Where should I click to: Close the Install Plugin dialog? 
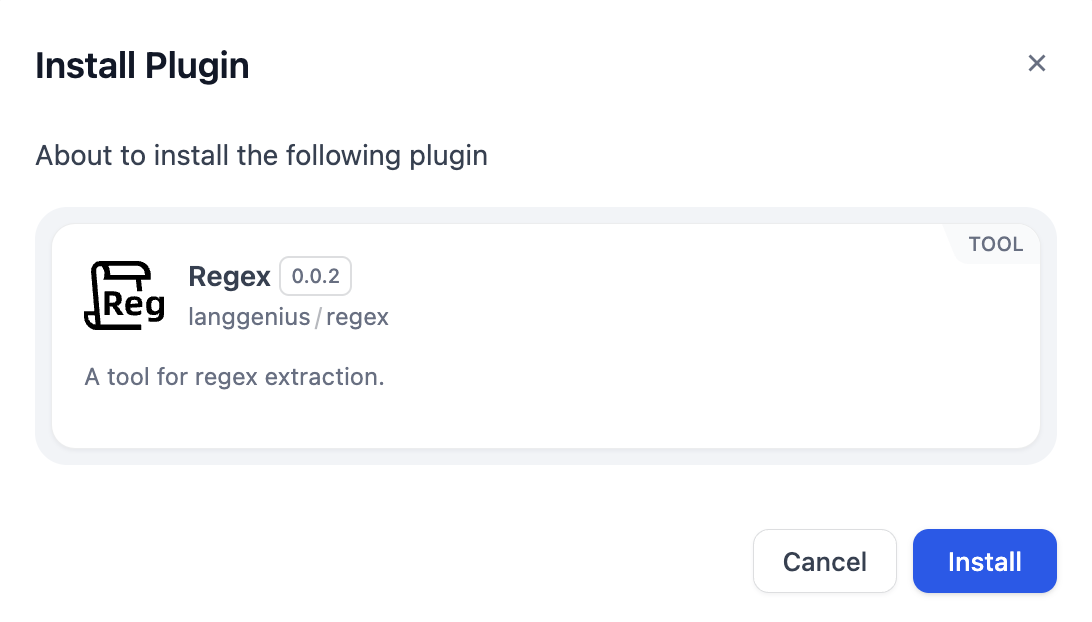pyautogui.click(x=1037, y=64)
